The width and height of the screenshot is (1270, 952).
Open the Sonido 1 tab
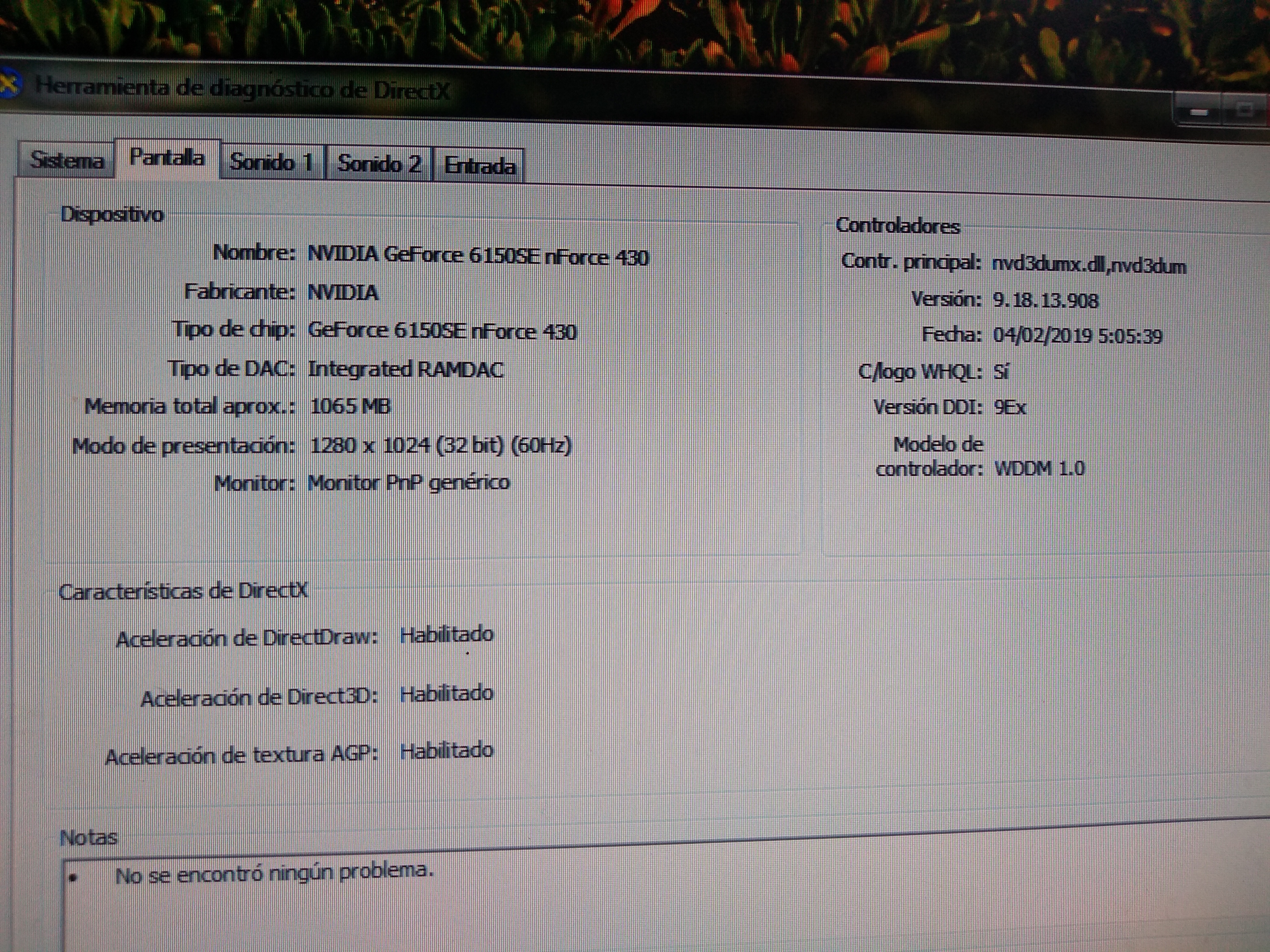click(272, 162)
